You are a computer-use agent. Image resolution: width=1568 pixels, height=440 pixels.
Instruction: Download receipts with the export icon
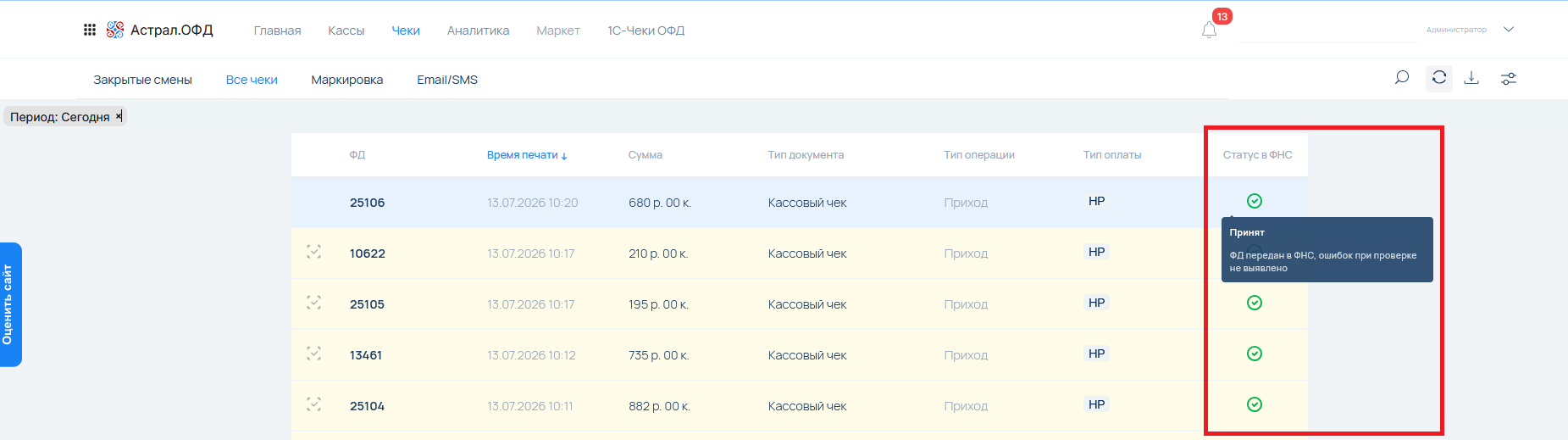pyautogui.click(x=1471, y=78)
